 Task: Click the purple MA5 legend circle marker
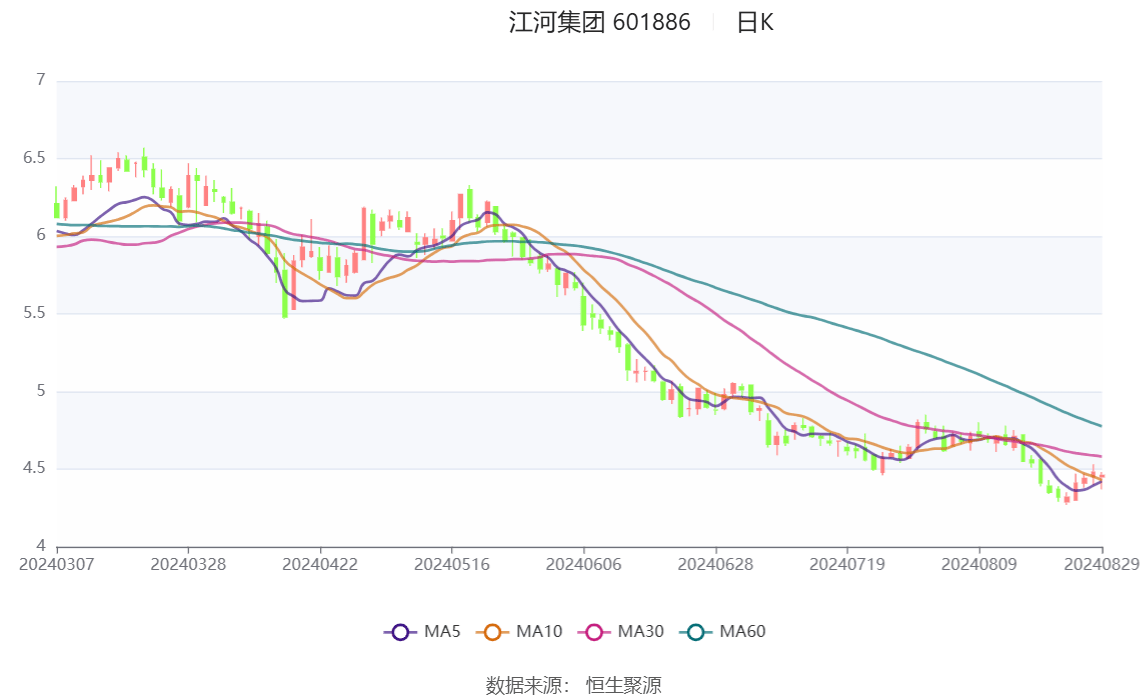401,632
